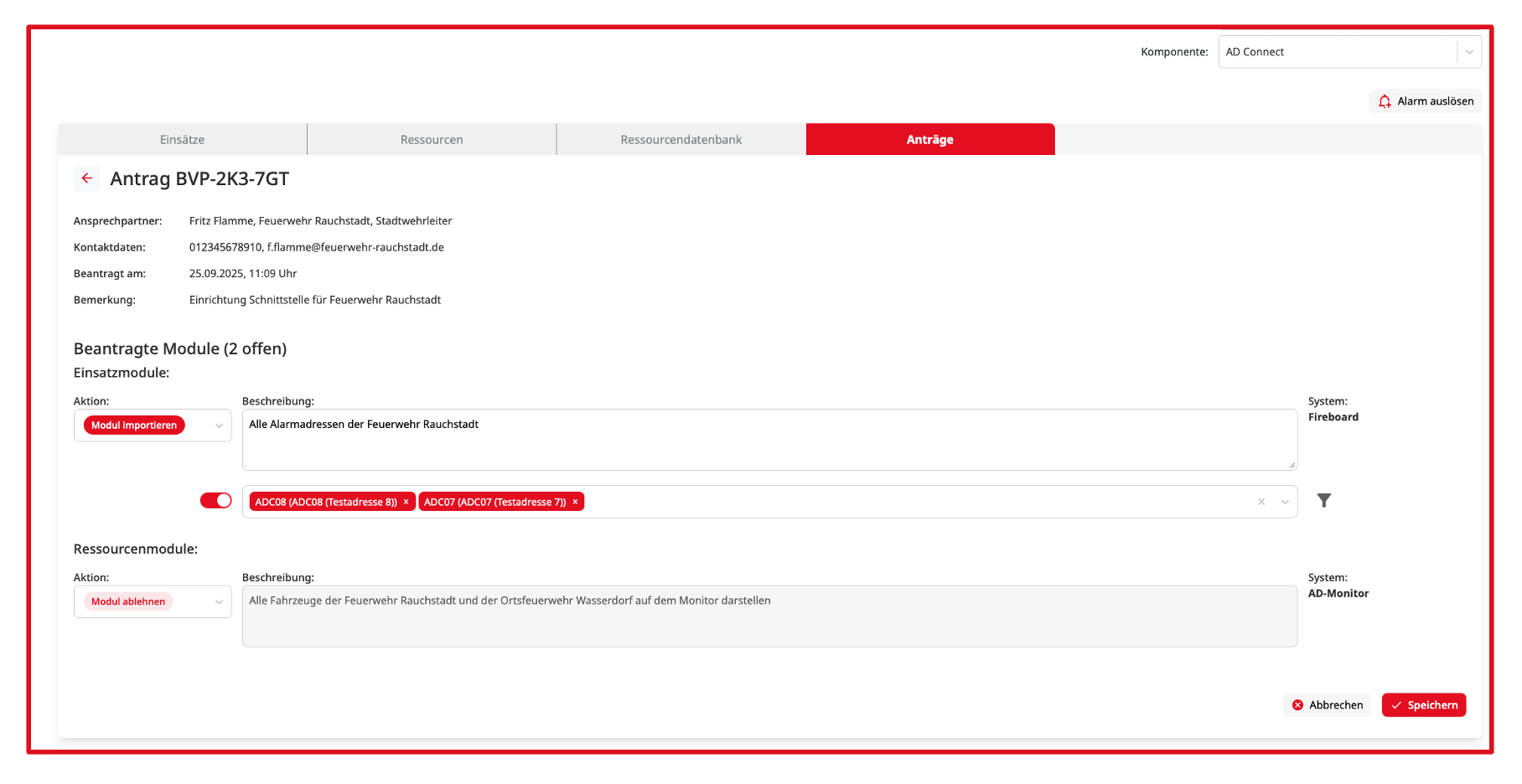Open the alarm address multi-select chevron

click(x=1285, y=502)
